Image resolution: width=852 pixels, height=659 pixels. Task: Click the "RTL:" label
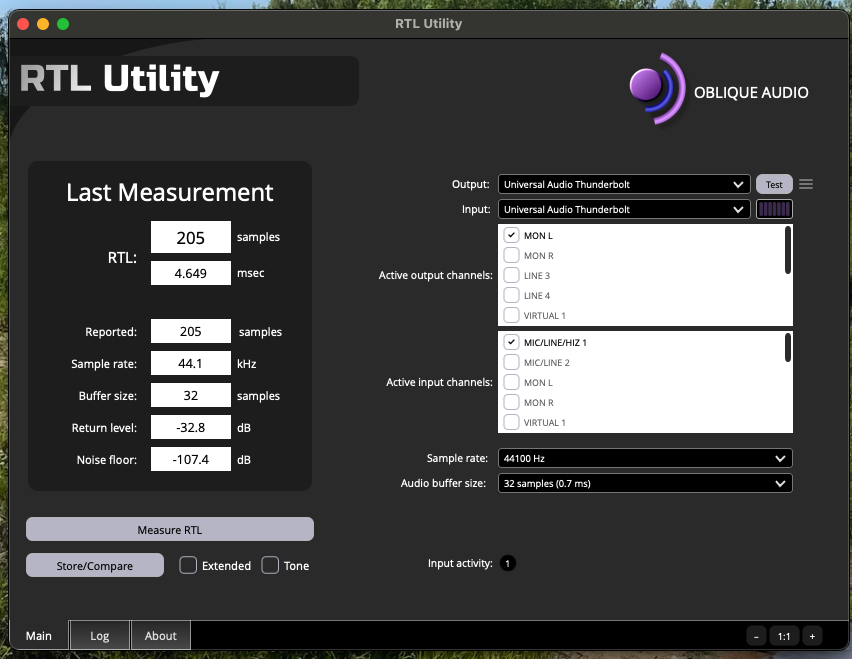coord(122,258)
